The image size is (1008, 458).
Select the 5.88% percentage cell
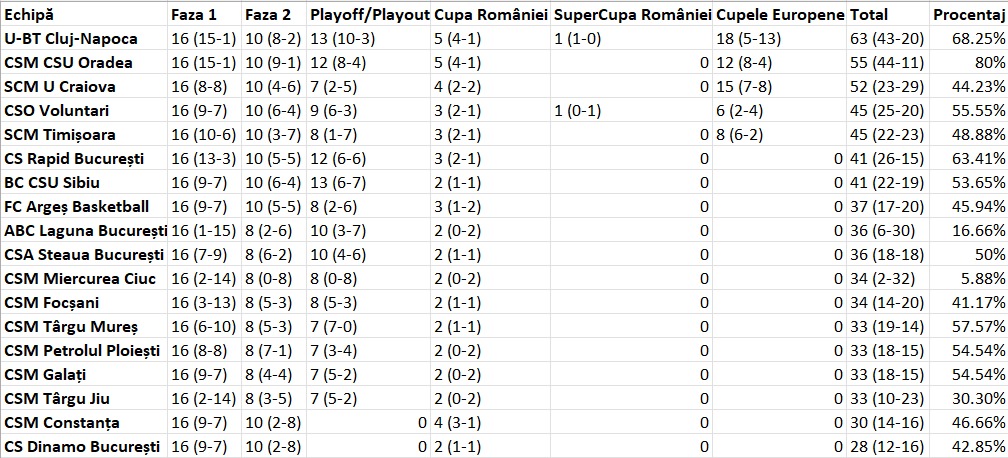[x=969, y=279]
